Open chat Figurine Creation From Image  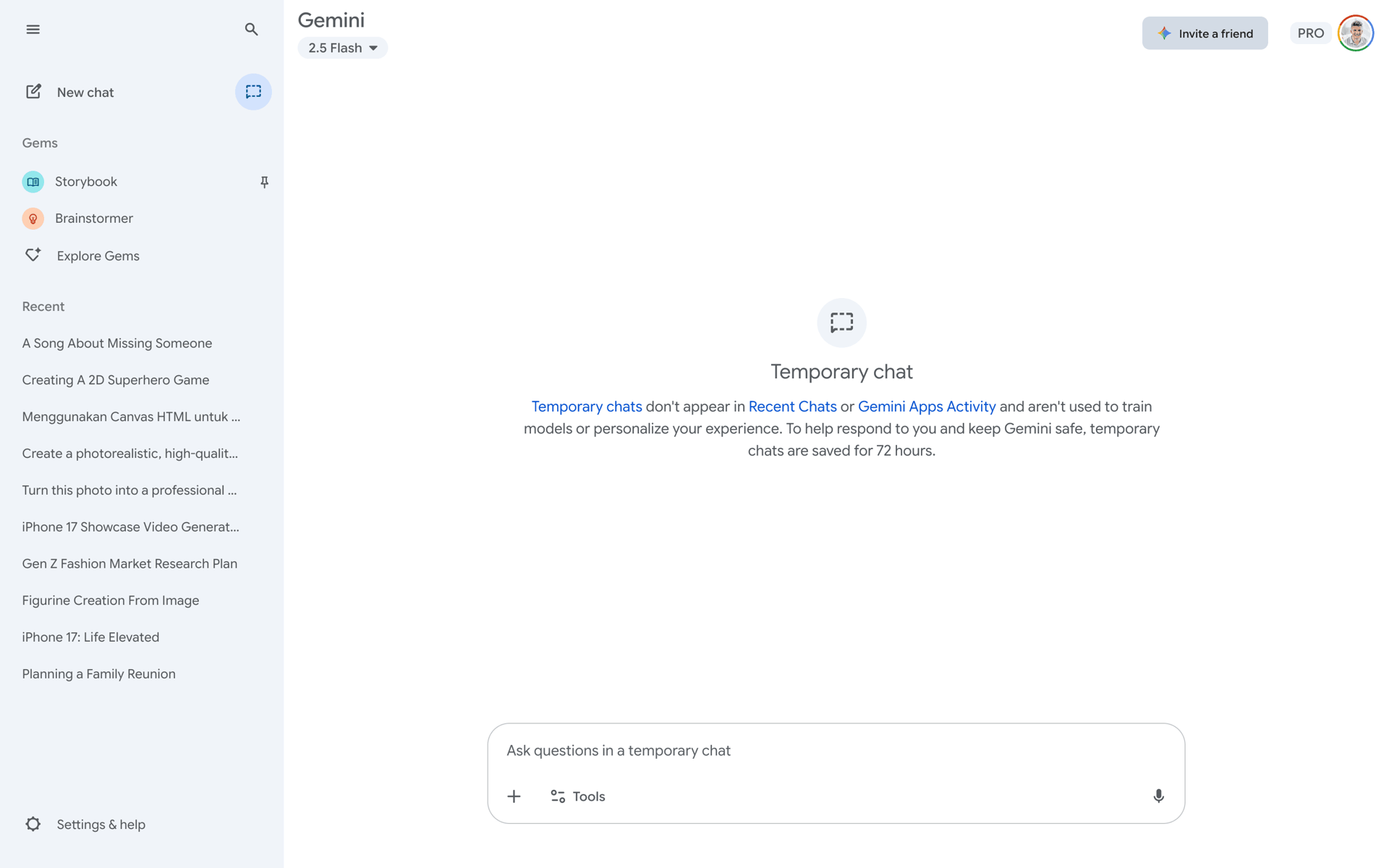click(111, 600)
